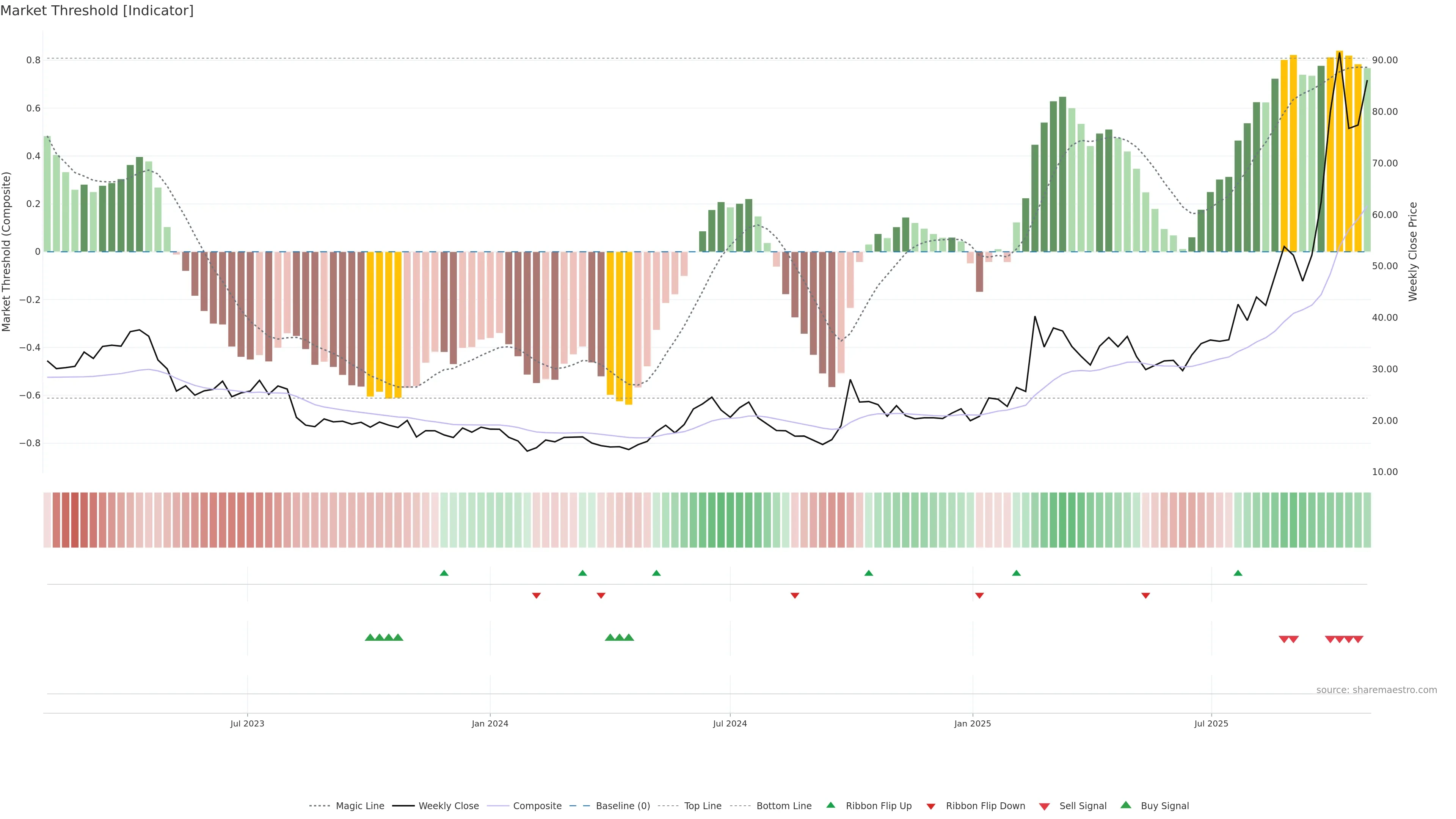
Task: Click the Buy Signal legend marker
Action: [1126, 805]
